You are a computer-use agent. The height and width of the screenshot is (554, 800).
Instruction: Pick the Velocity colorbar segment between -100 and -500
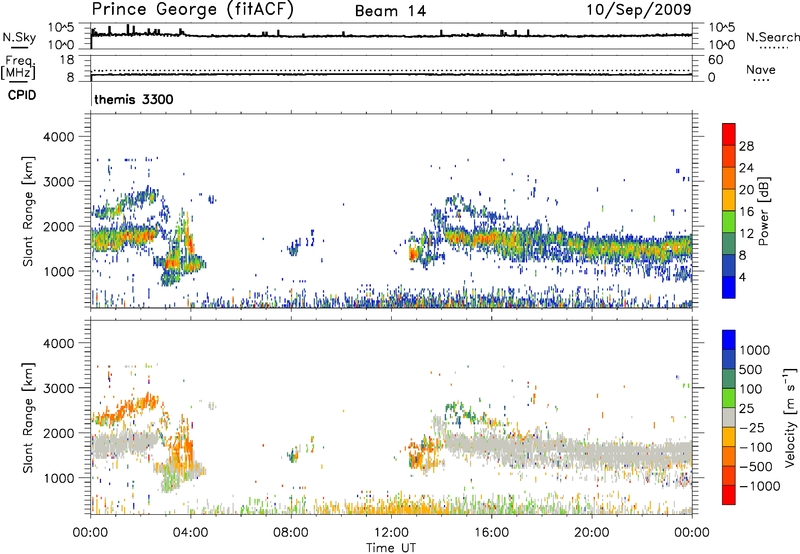729,456
